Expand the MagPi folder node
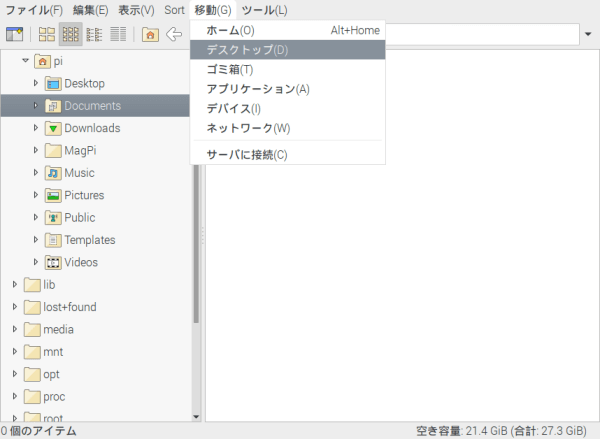Screen dimensions: 600x439 [36, 150]
